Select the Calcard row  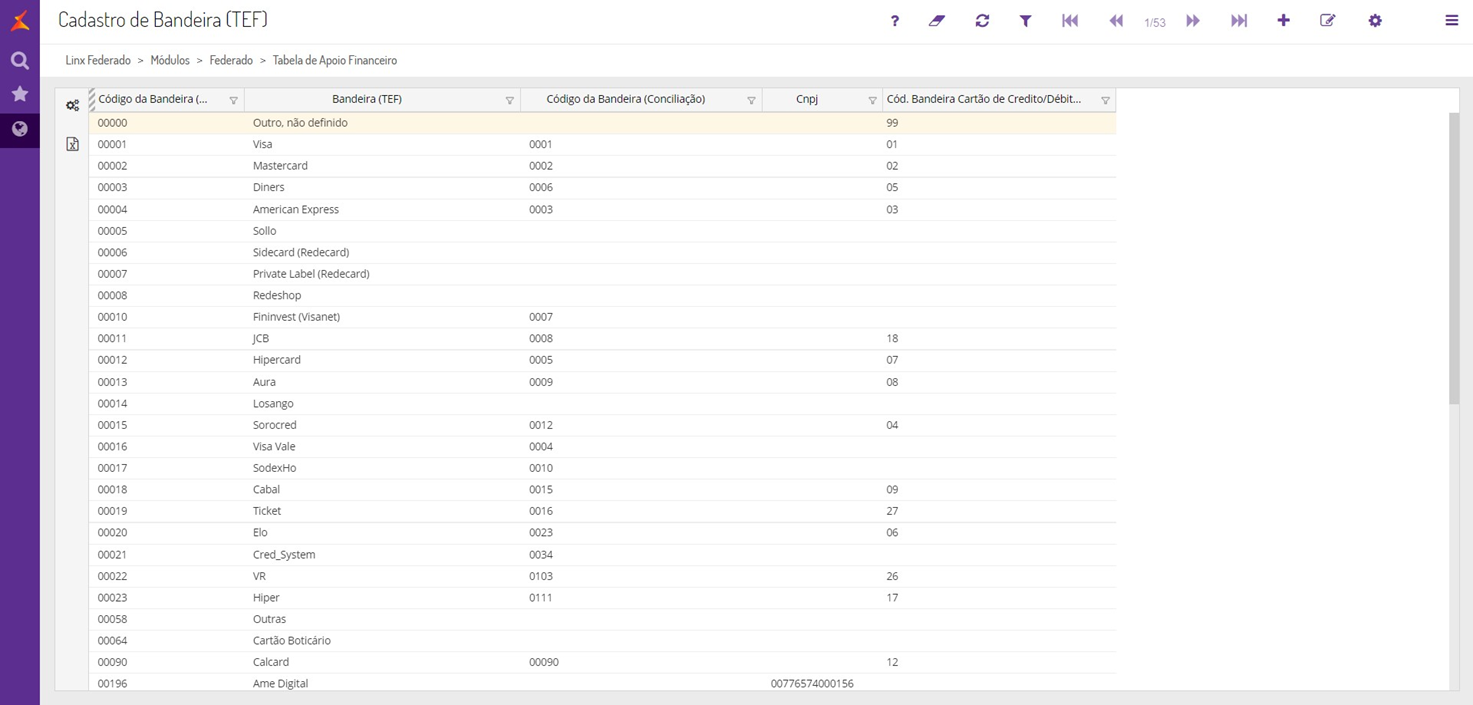pyautogui.click(x=602, y=662)
